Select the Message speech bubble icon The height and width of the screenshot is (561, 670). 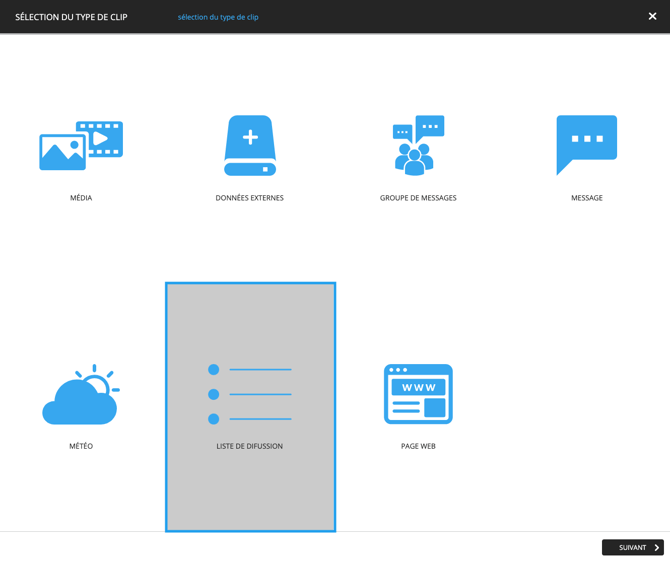click(586, 144)
